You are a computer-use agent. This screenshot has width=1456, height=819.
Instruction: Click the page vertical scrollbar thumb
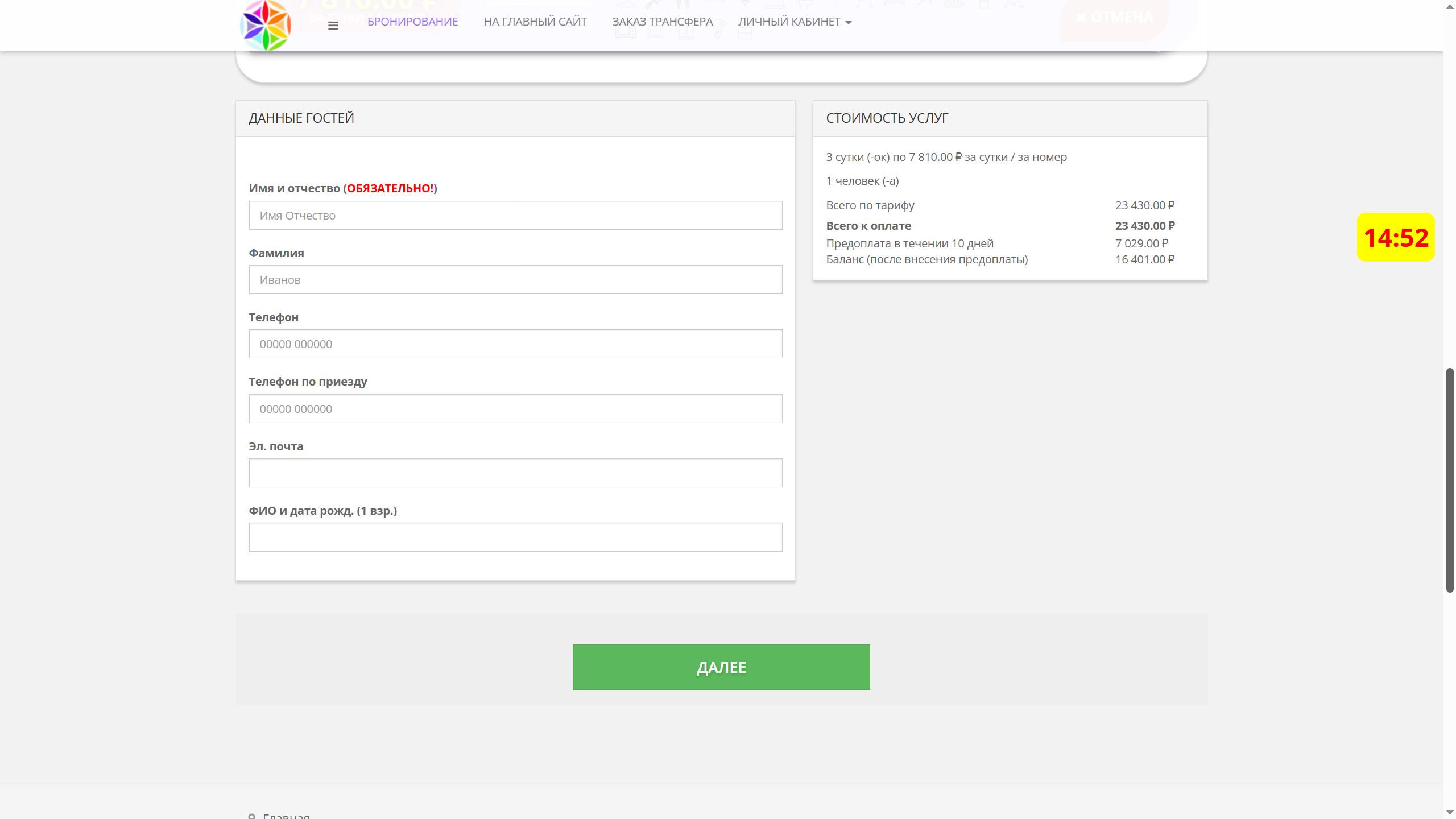pyautogui.click(x=1450, y=481)
